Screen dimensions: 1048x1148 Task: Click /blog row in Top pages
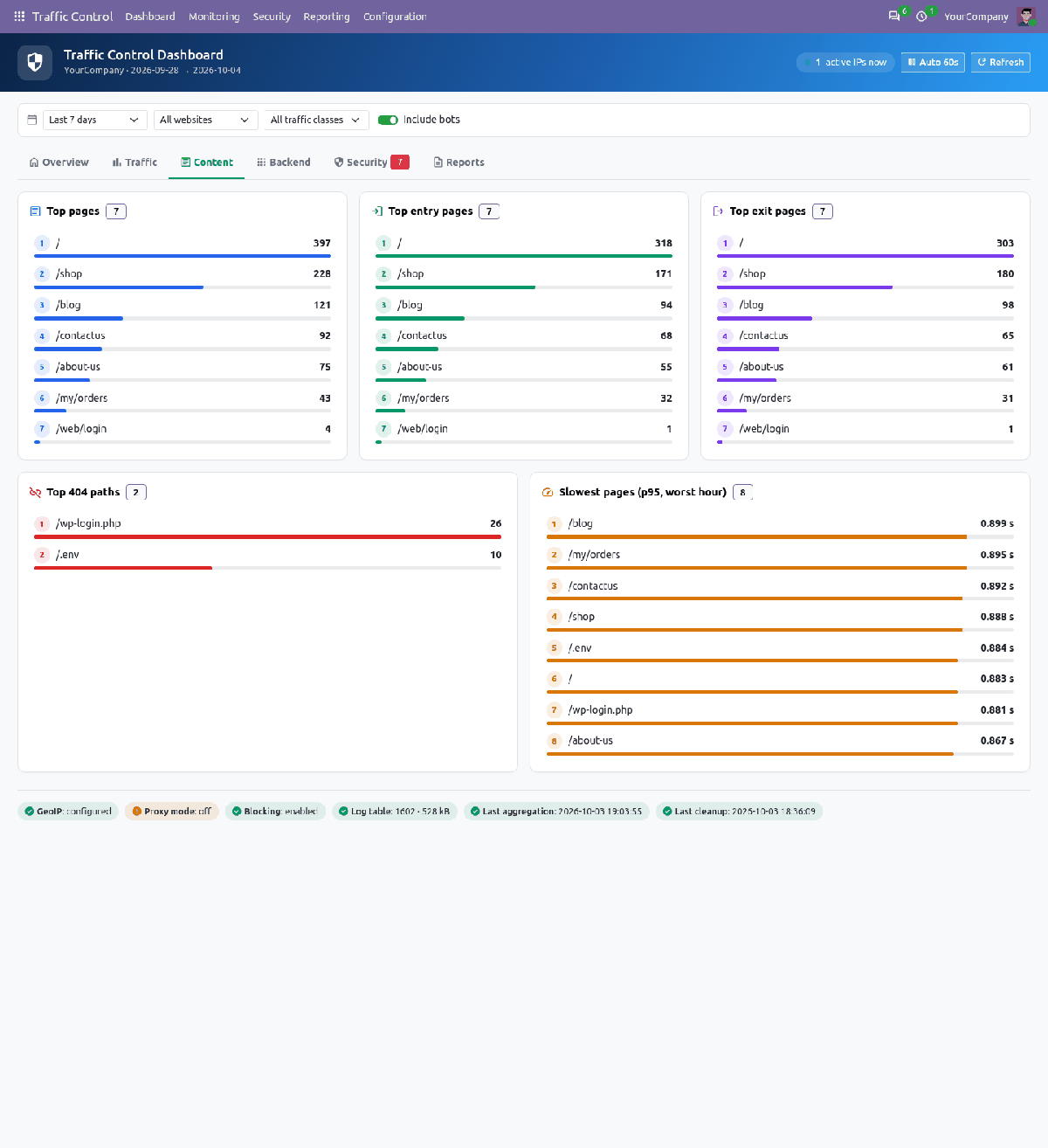point(183,308)
